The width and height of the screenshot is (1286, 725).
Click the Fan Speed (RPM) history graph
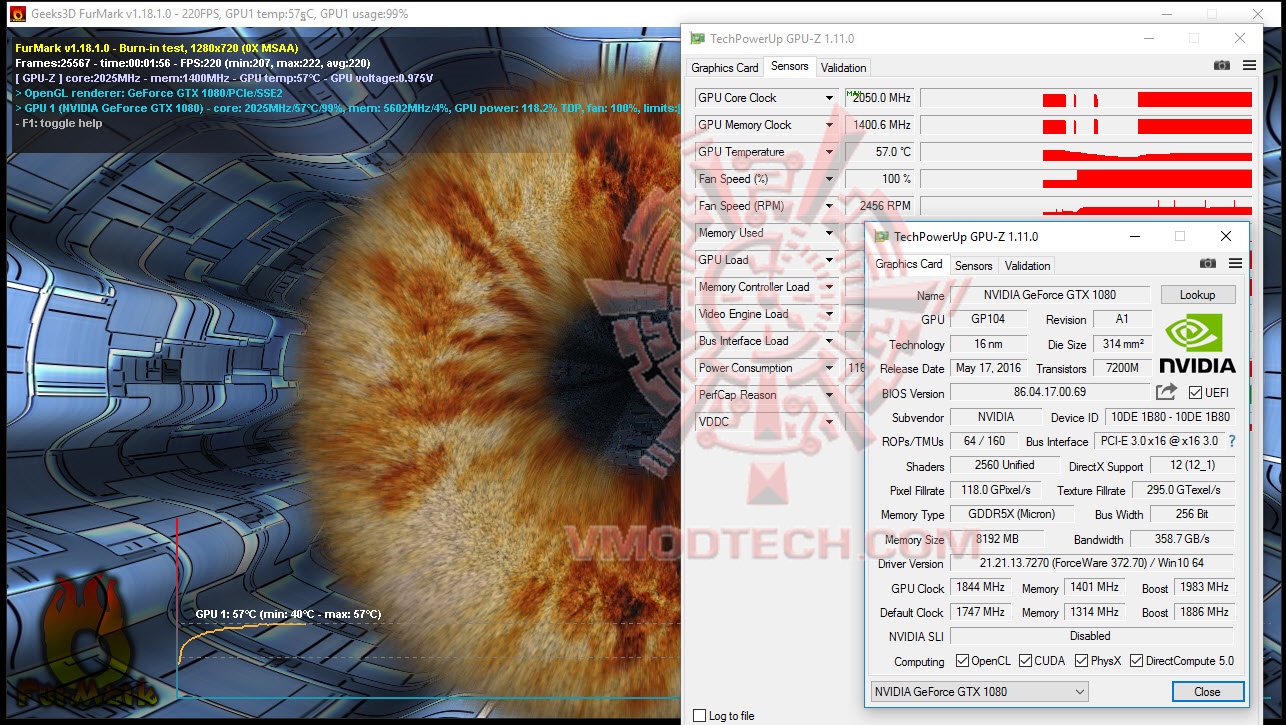click(x=1086, y=206)
